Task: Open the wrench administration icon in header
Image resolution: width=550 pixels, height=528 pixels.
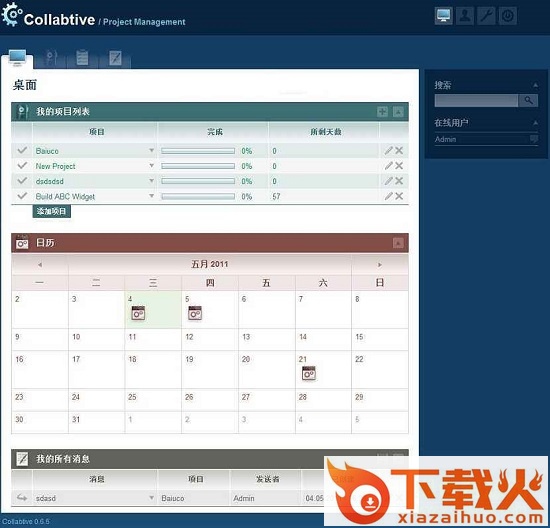Action: click(487, 16)
